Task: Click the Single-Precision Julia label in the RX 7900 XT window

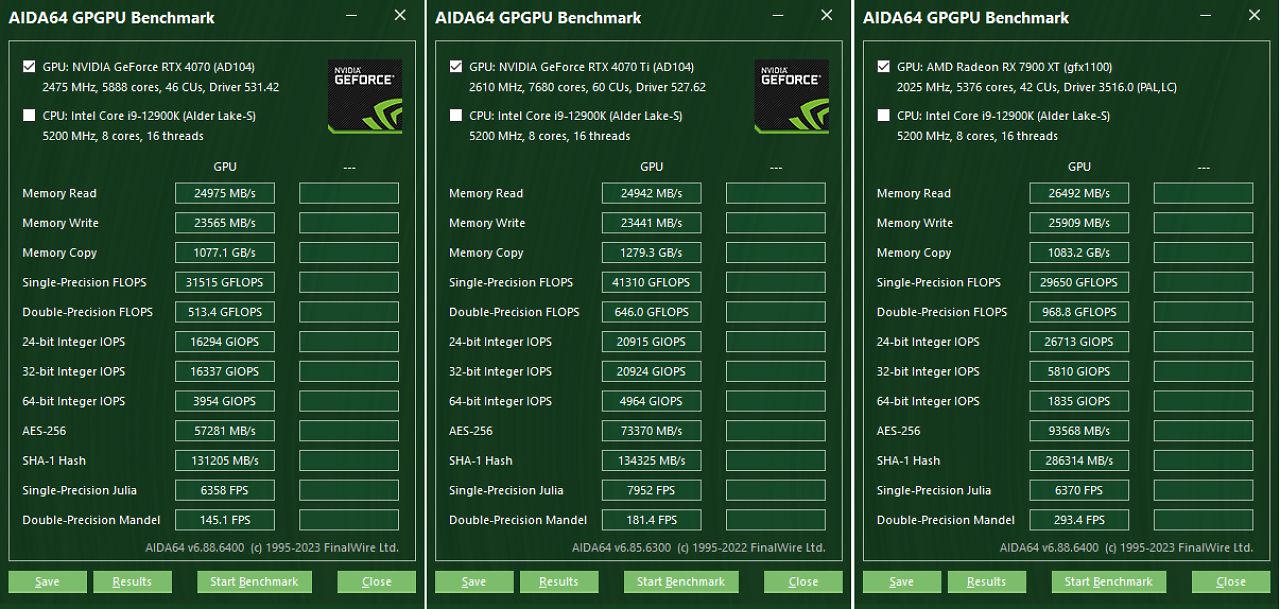Action: click(934, 490)
